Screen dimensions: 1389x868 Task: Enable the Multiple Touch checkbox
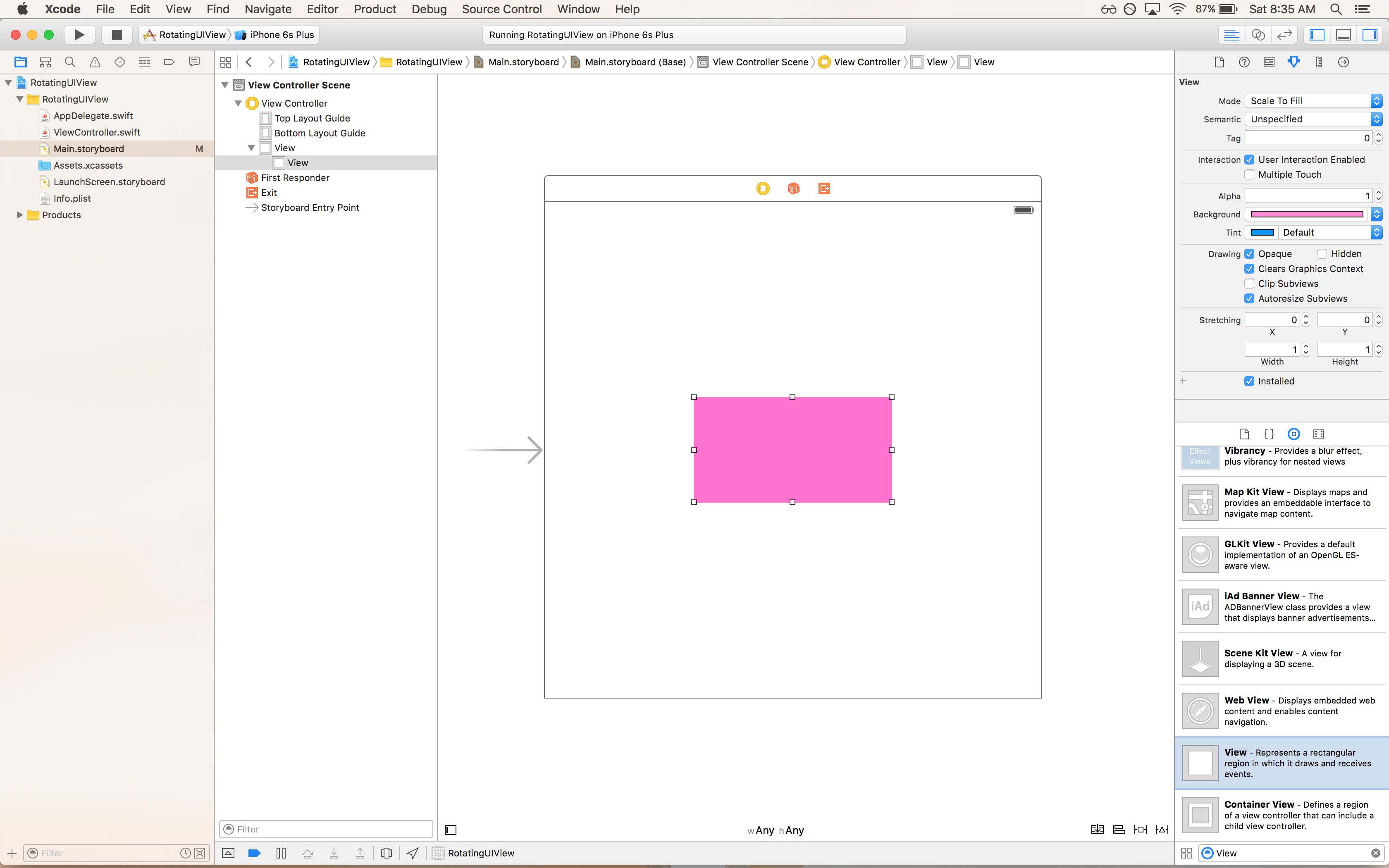(x=1249, y=174)
